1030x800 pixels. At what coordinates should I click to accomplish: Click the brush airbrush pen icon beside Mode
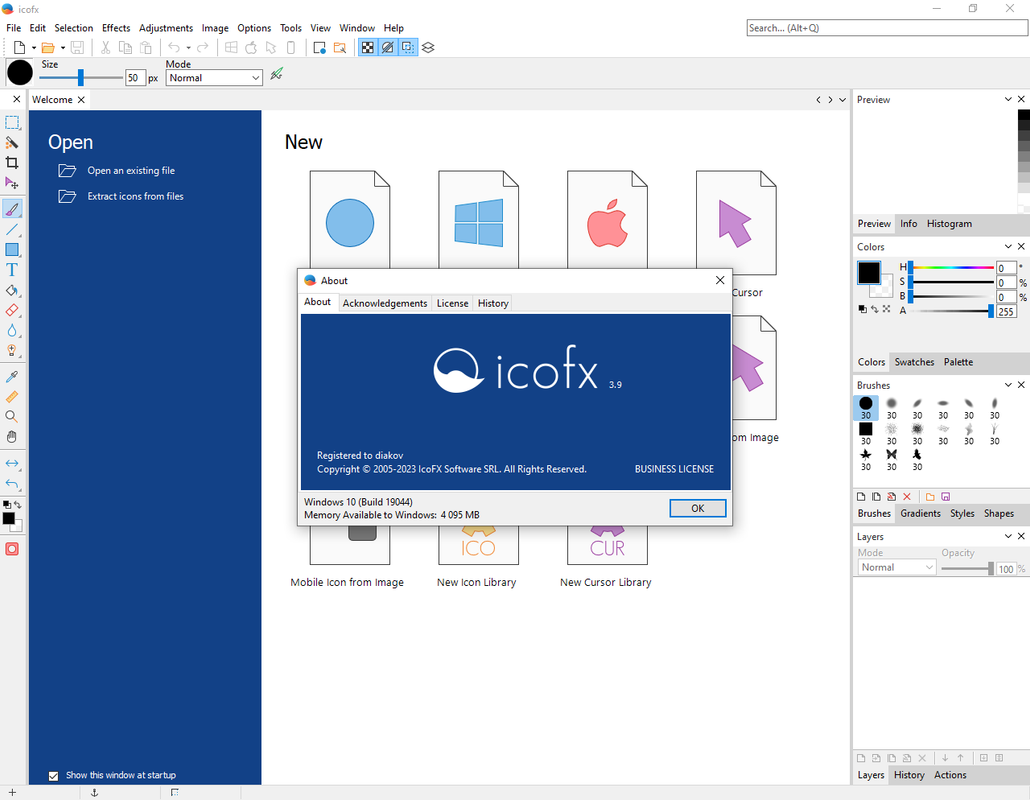277,74
